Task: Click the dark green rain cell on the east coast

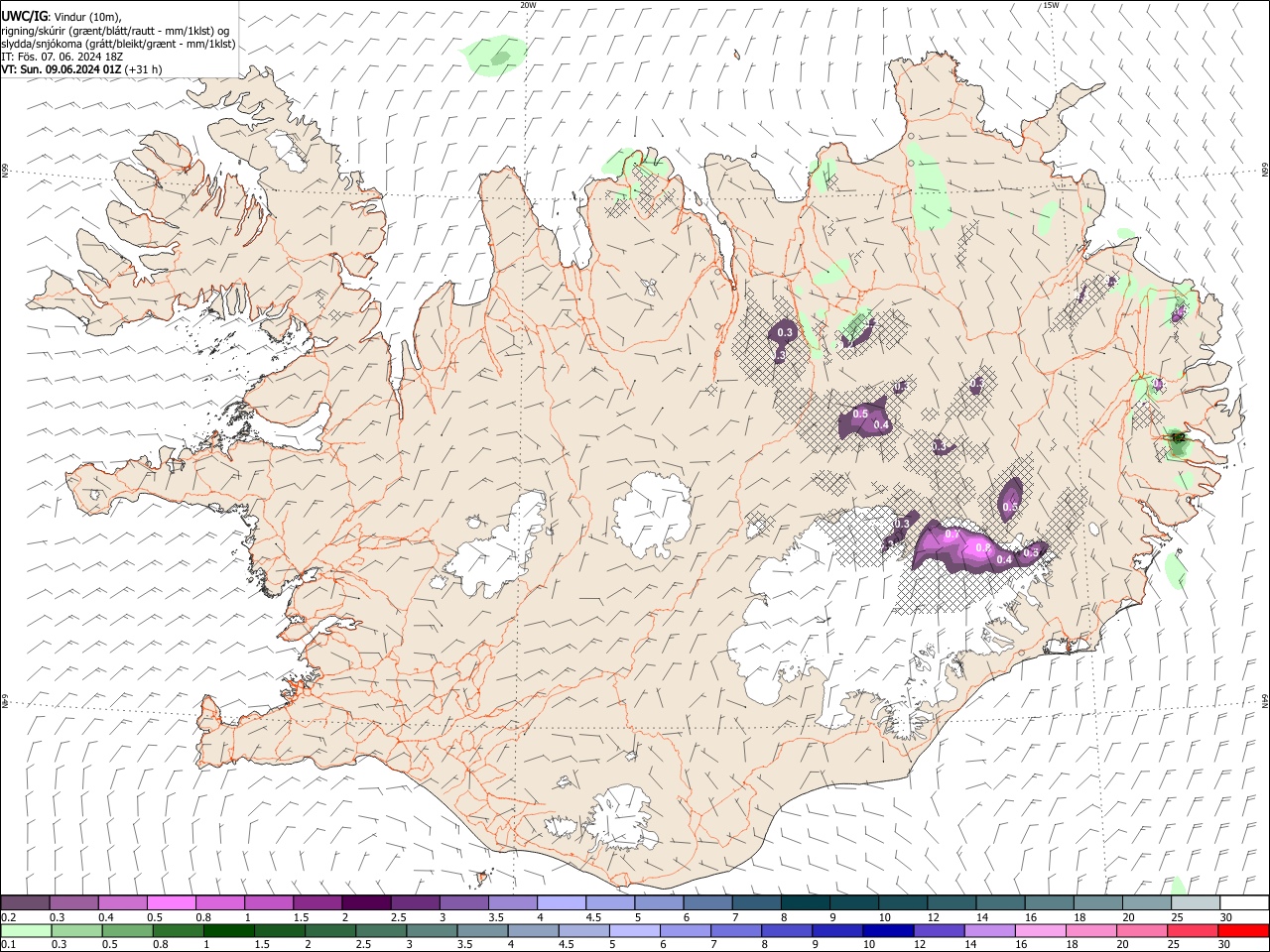Action: [x=1178, y=441]
